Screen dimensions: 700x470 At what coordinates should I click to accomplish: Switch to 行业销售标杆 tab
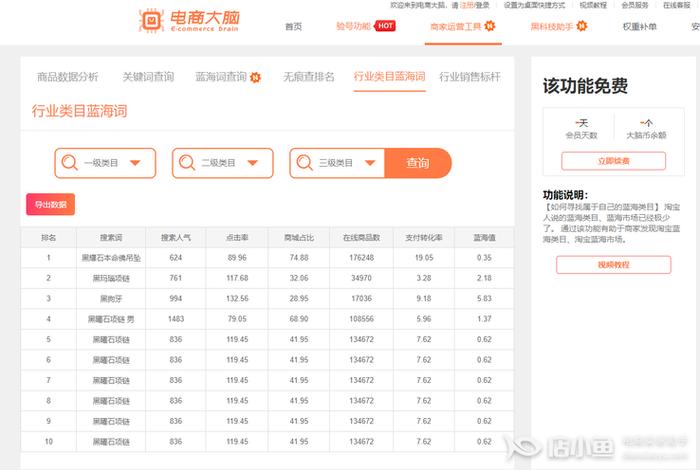(470, 77)
